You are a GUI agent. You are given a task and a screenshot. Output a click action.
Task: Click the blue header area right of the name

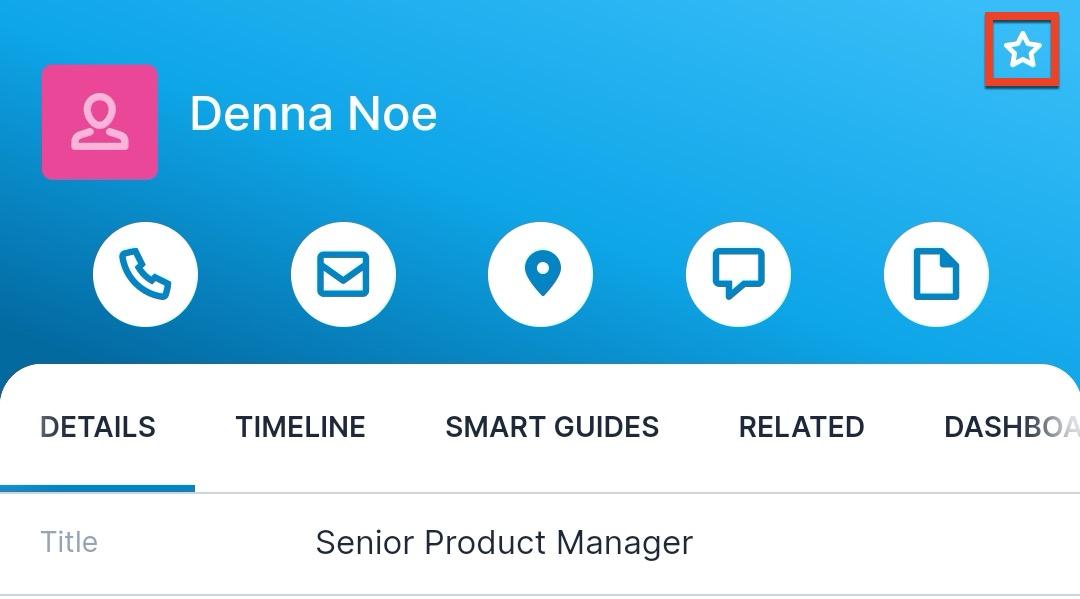[x=700, y=114]
